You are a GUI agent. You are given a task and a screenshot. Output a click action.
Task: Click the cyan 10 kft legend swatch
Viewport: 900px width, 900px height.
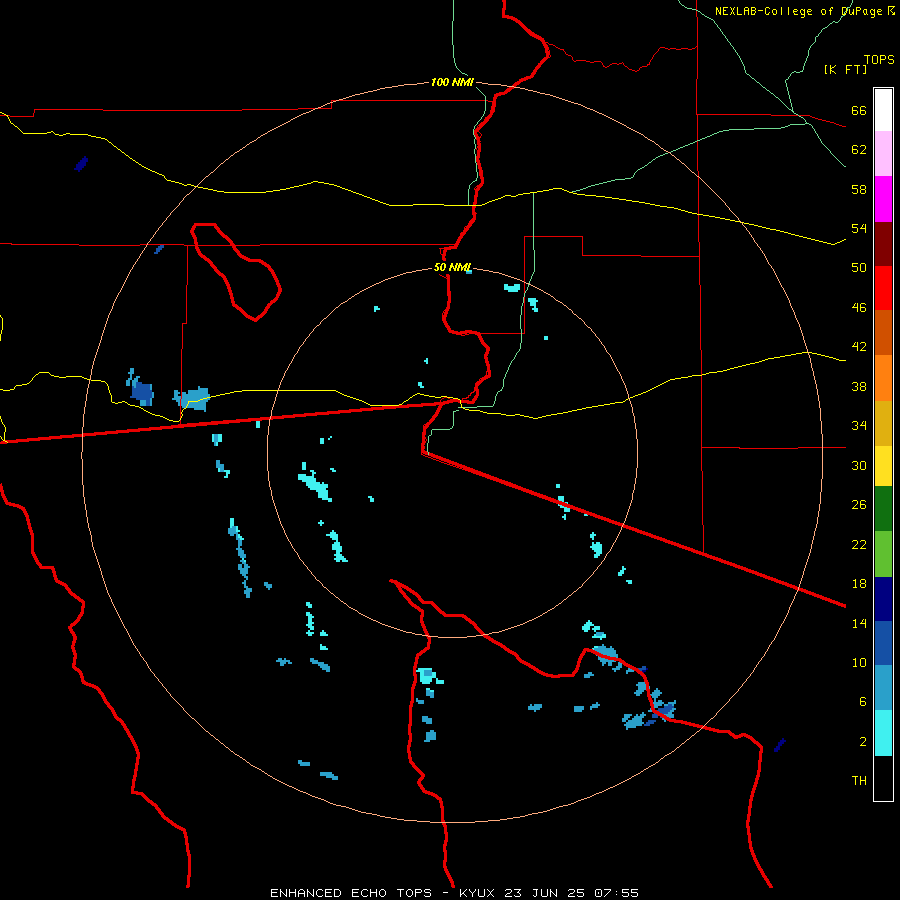(883, 733)
